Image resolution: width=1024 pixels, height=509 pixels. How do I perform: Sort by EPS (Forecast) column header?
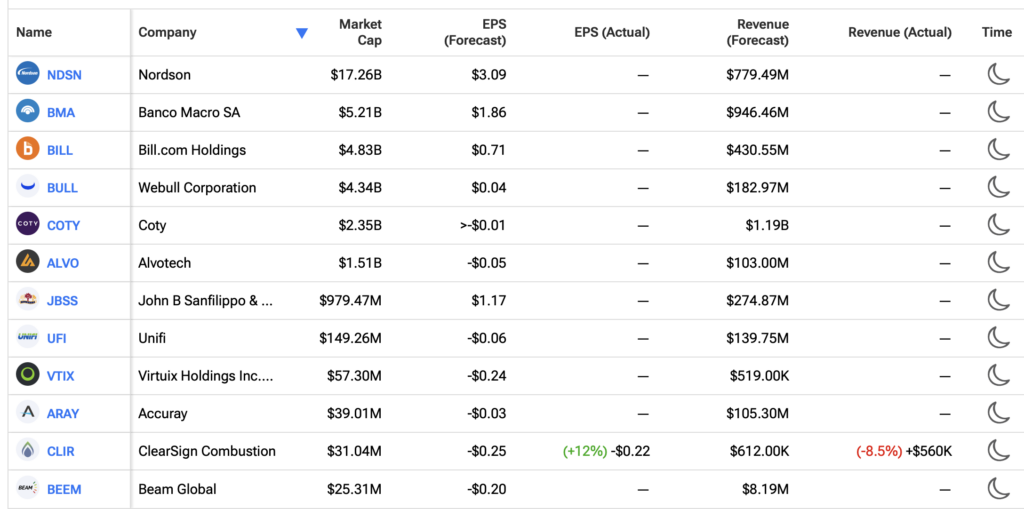pos(475,33)
